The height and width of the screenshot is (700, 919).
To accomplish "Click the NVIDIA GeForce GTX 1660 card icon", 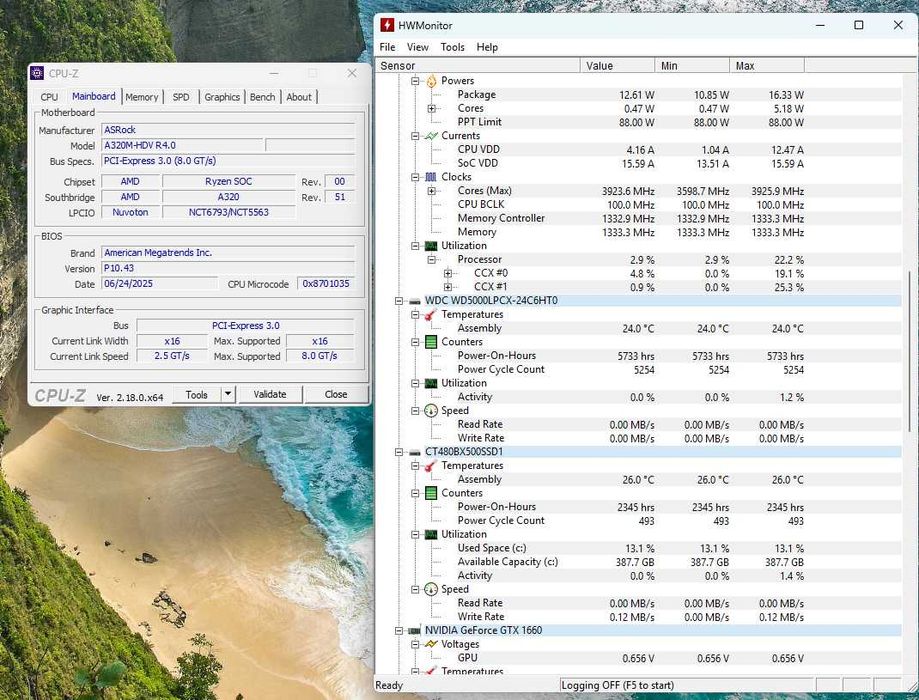I will coord(415,630).
